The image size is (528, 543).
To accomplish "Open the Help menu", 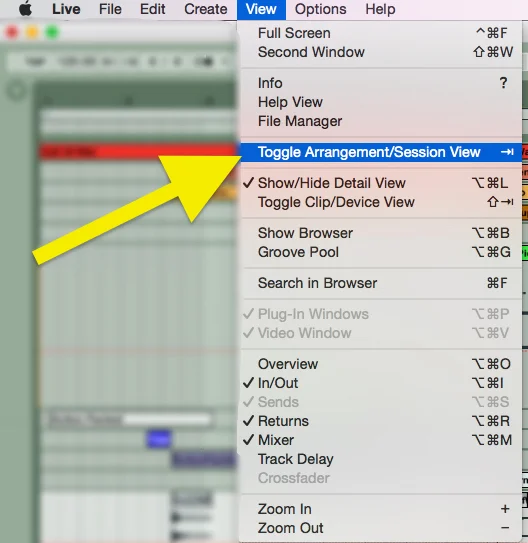I will tap(380, 9).
